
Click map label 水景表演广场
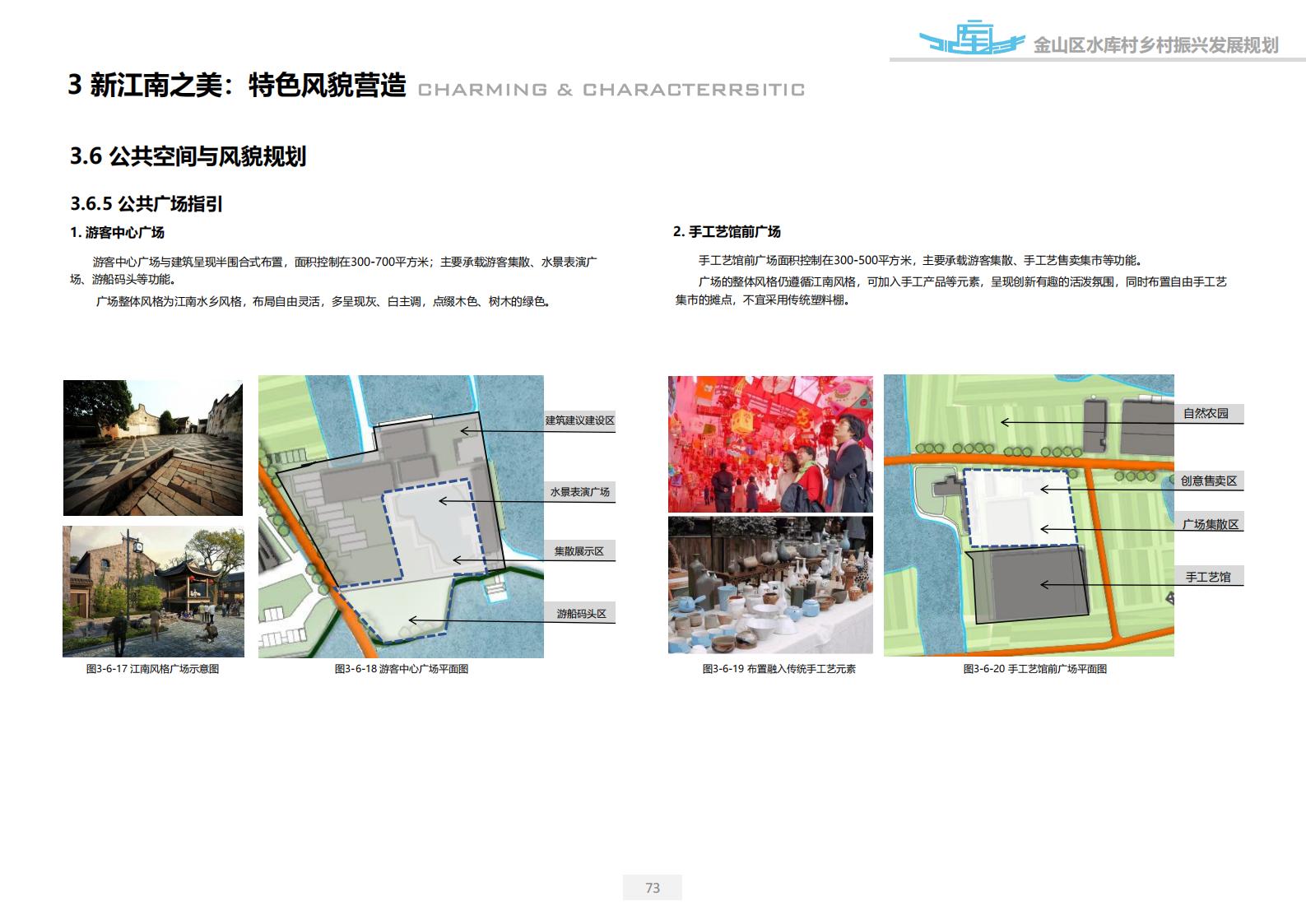click(x=580, y=492)
